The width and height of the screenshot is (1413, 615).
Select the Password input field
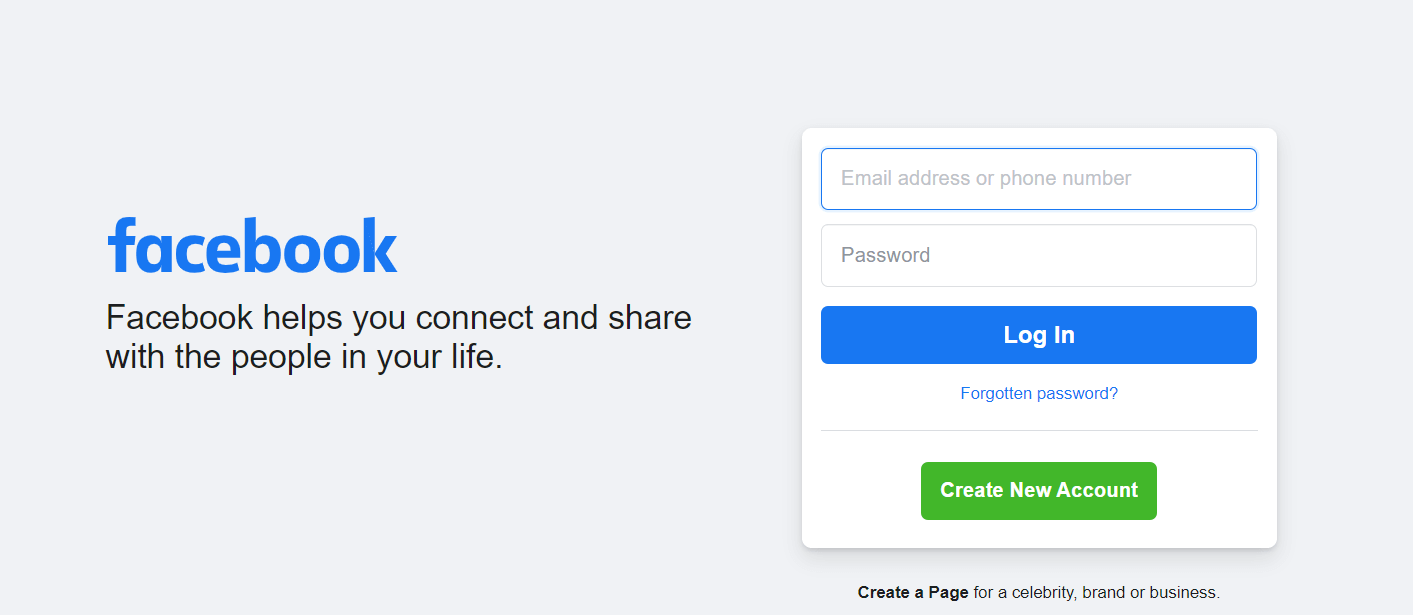click(1039, 256)
